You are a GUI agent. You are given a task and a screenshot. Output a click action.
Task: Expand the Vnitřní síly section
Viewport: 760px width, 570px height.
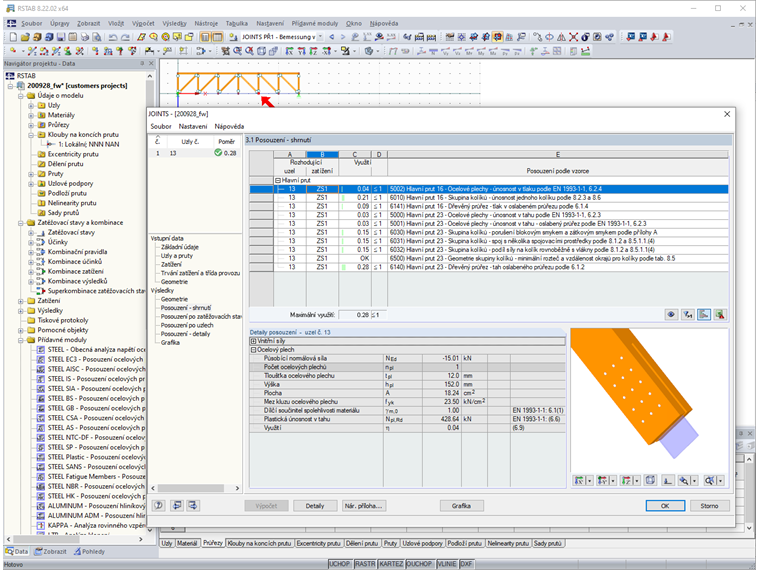coord(253,341)
